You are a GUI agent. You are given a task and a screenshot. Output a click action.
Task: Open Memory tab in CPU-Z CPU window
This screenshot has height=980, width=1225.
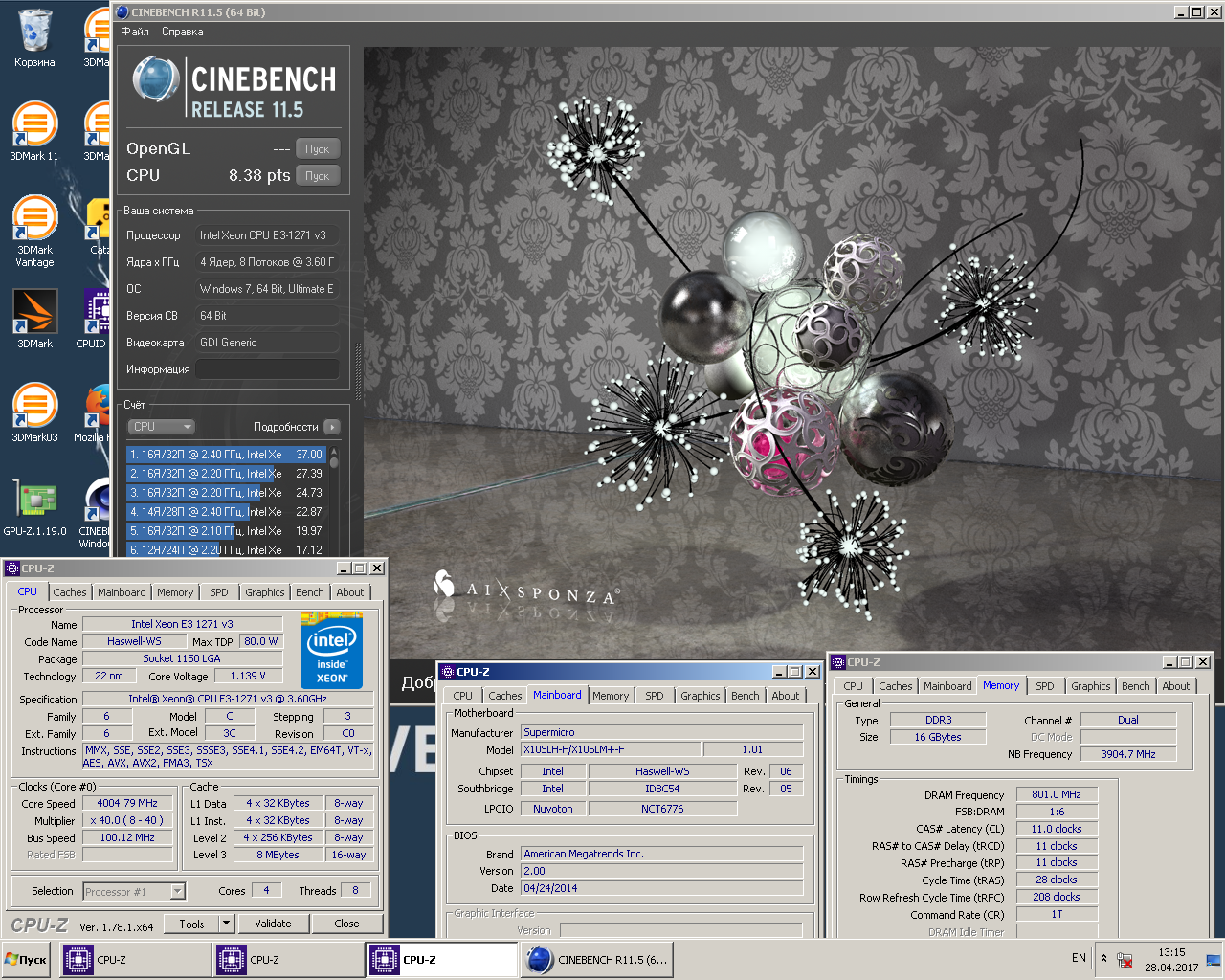[x=175, y=592]
